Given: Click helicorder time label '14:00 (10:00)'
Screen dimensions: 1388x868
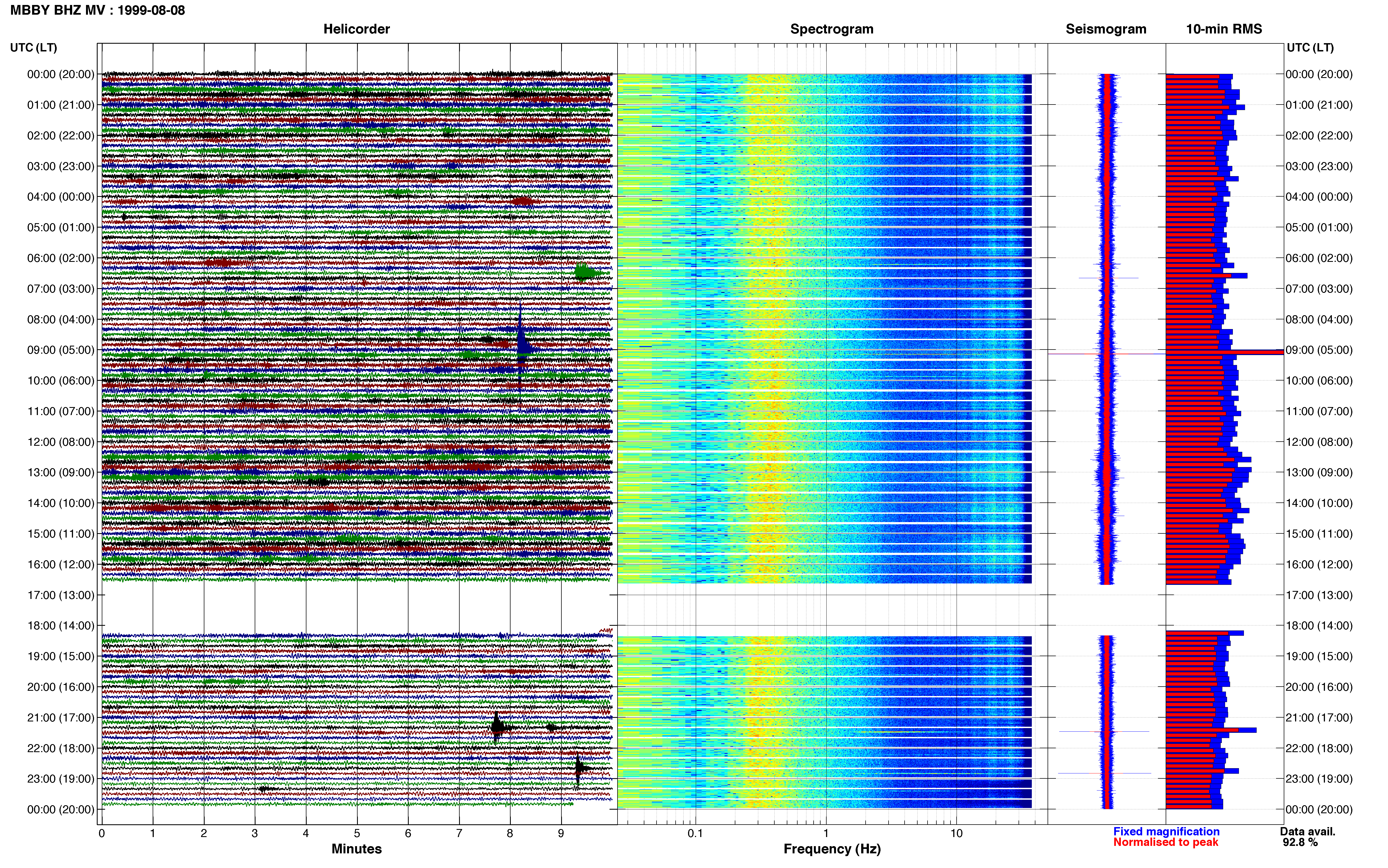Looking at the screenshot, I should tap(61, 504).
